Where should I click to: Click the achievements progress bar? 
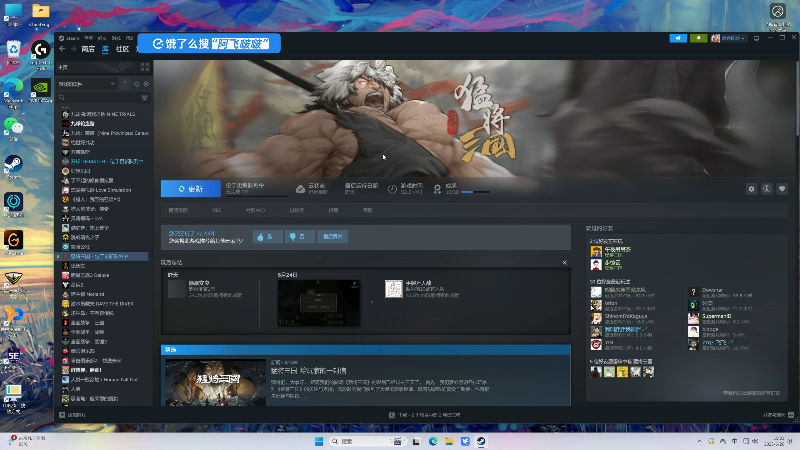pyautogui.click(x=475, y=192)
